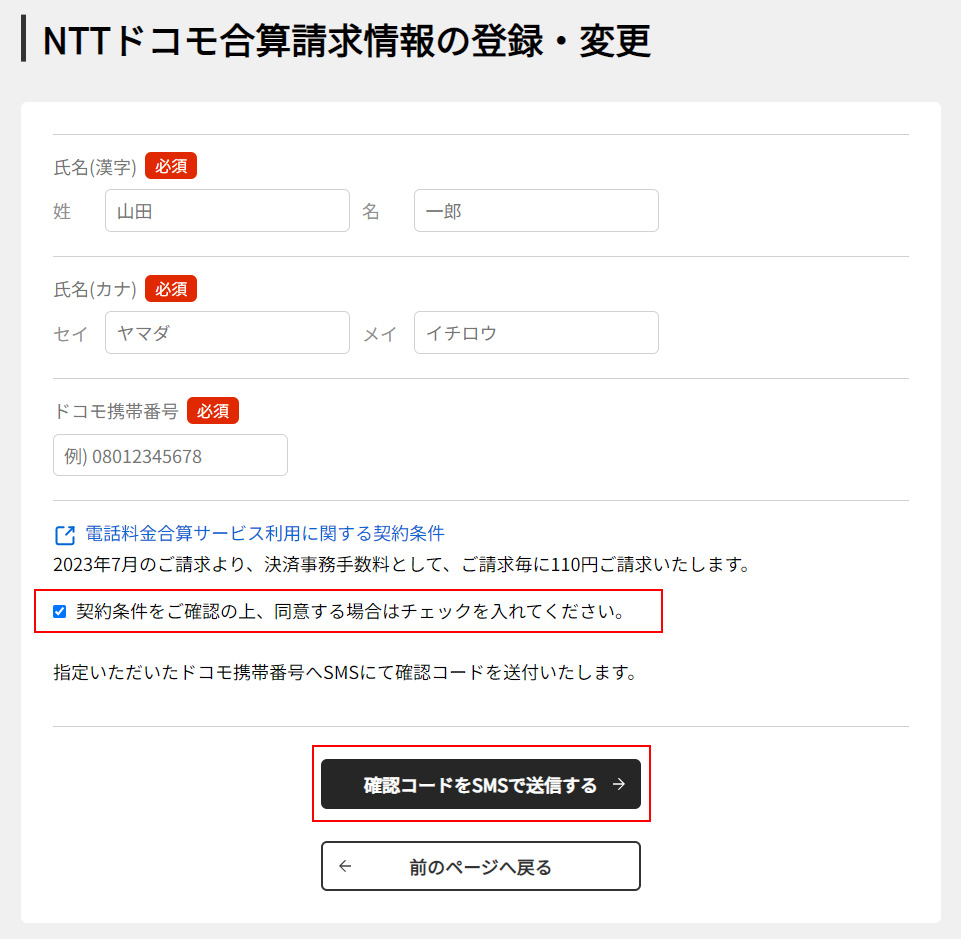The height and width of the screenshot is (939, 961).
Task: Click the 契約条件をご確認の上 agreement label text
Action: click(x=351, y=611)
